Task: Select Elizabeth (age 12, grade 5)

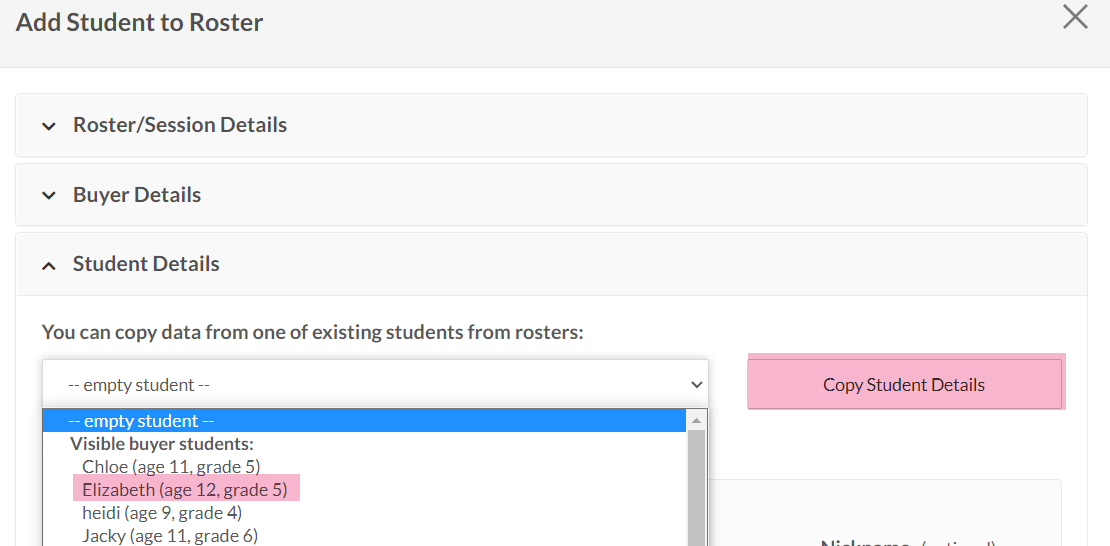Action: [x=185, y=489]
